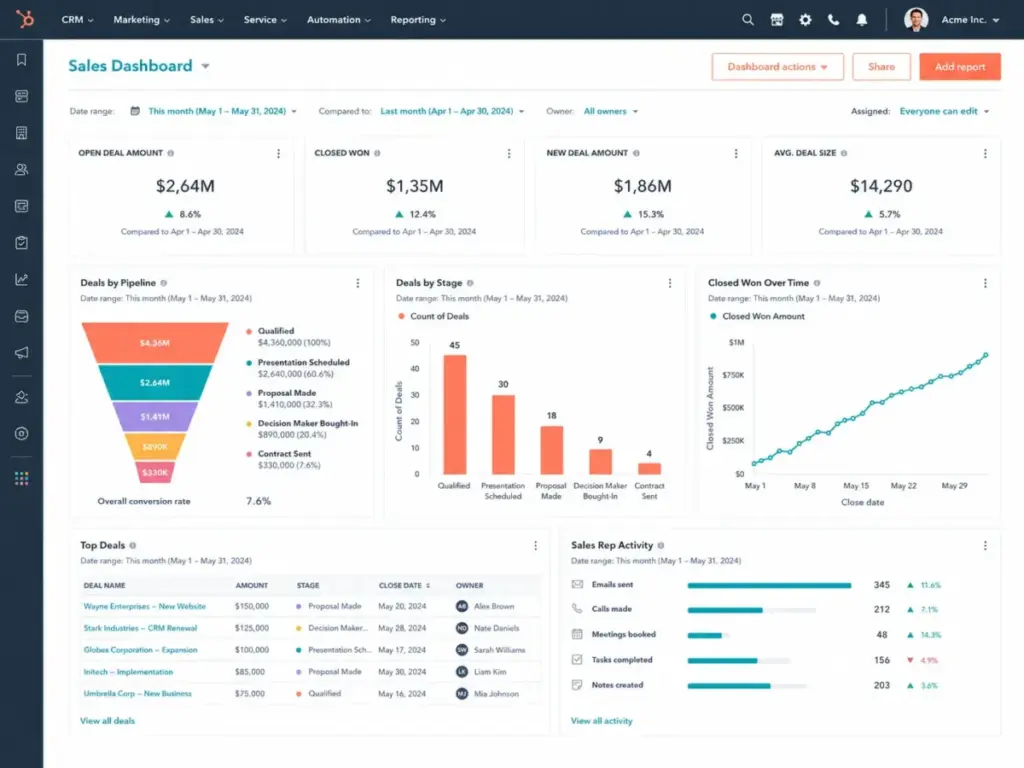Click the nine-dot grid icon in the sidebar
Screen dimensions: 1024x768
click(x=22, y=479)
